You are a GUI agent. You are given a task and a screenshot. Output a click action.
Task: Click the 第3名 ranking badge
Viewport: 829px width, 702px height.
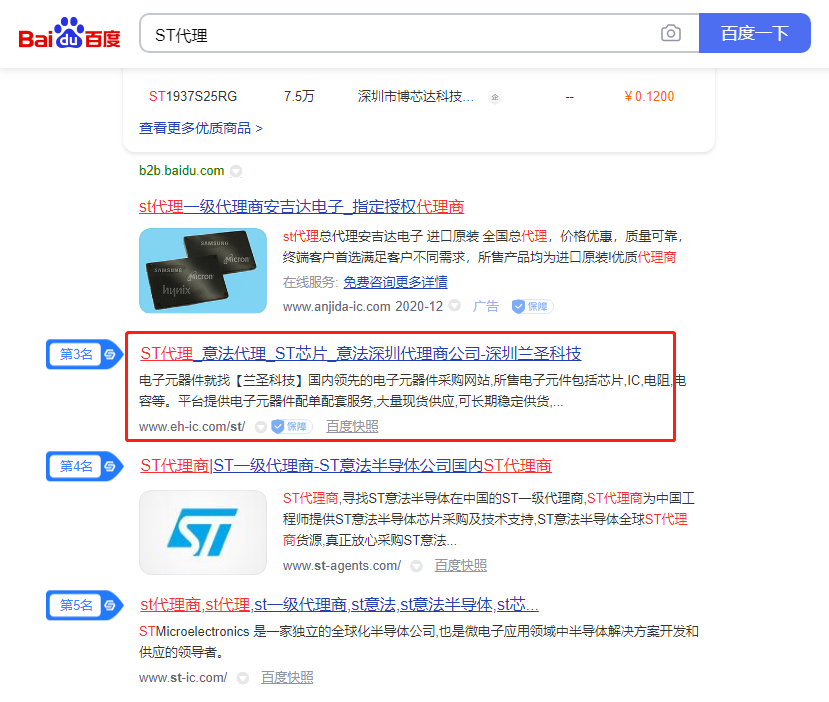pyautogui.click(x=85, y=354)
